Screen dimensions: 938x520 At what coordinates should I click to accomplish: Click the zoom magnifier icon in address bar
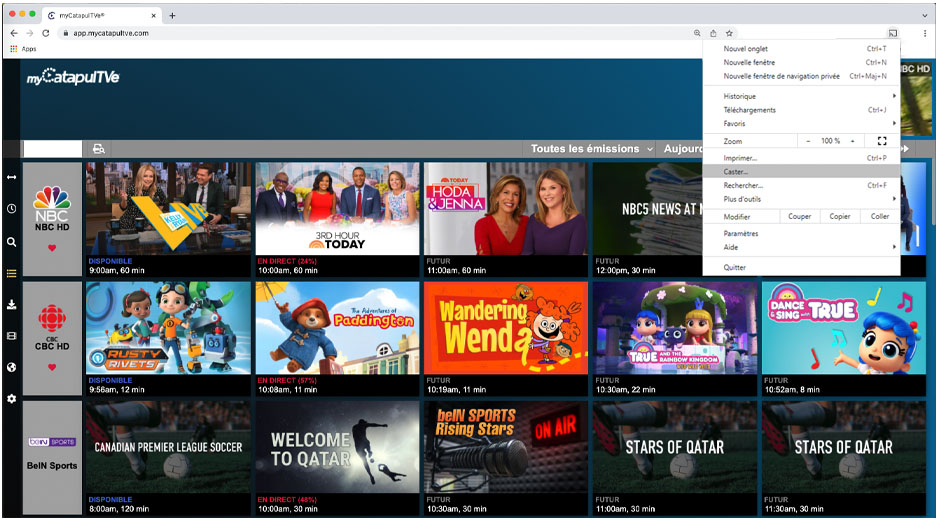pos(697,33)
